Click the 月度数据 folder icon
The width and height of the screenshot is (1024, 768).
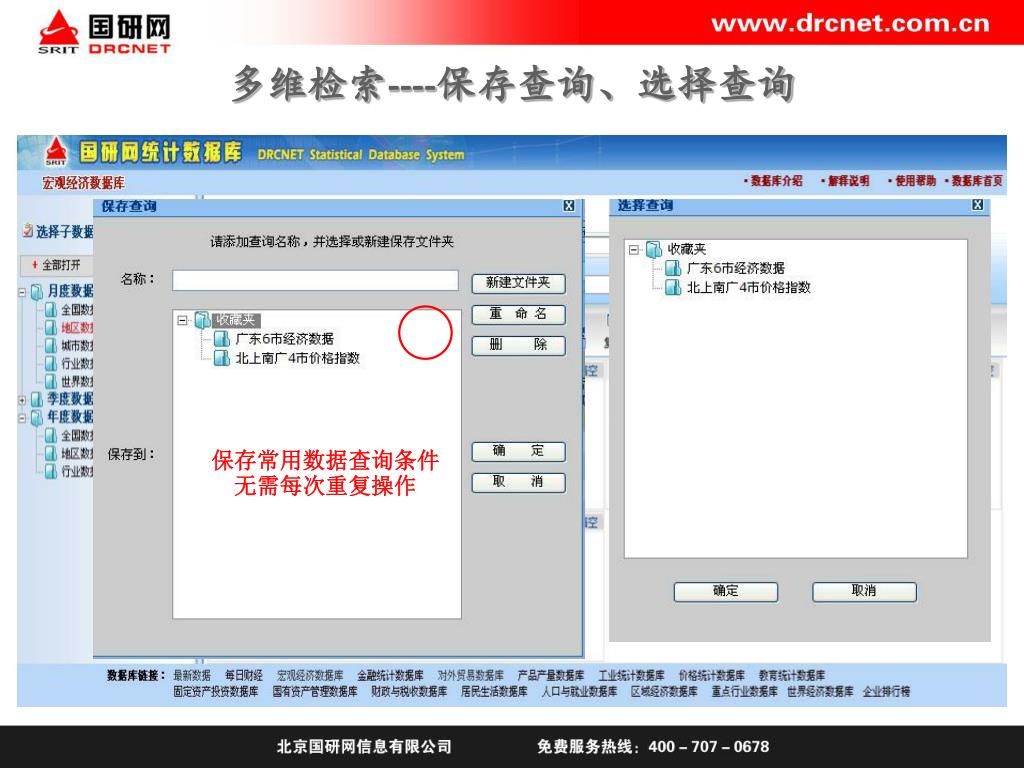click(37, 291)
